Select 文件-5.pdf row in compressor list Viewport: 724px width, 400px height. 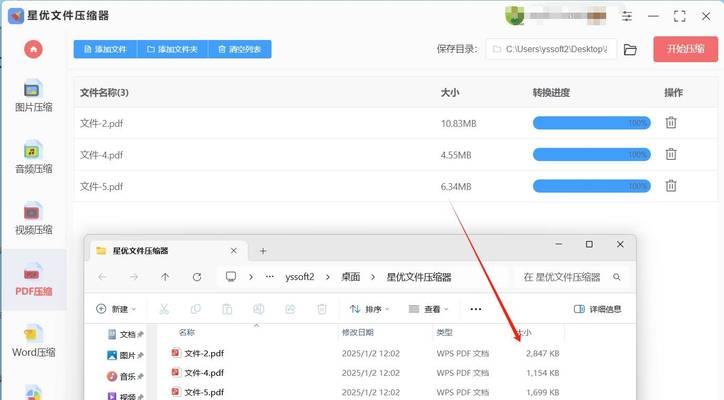click(395, 186)
